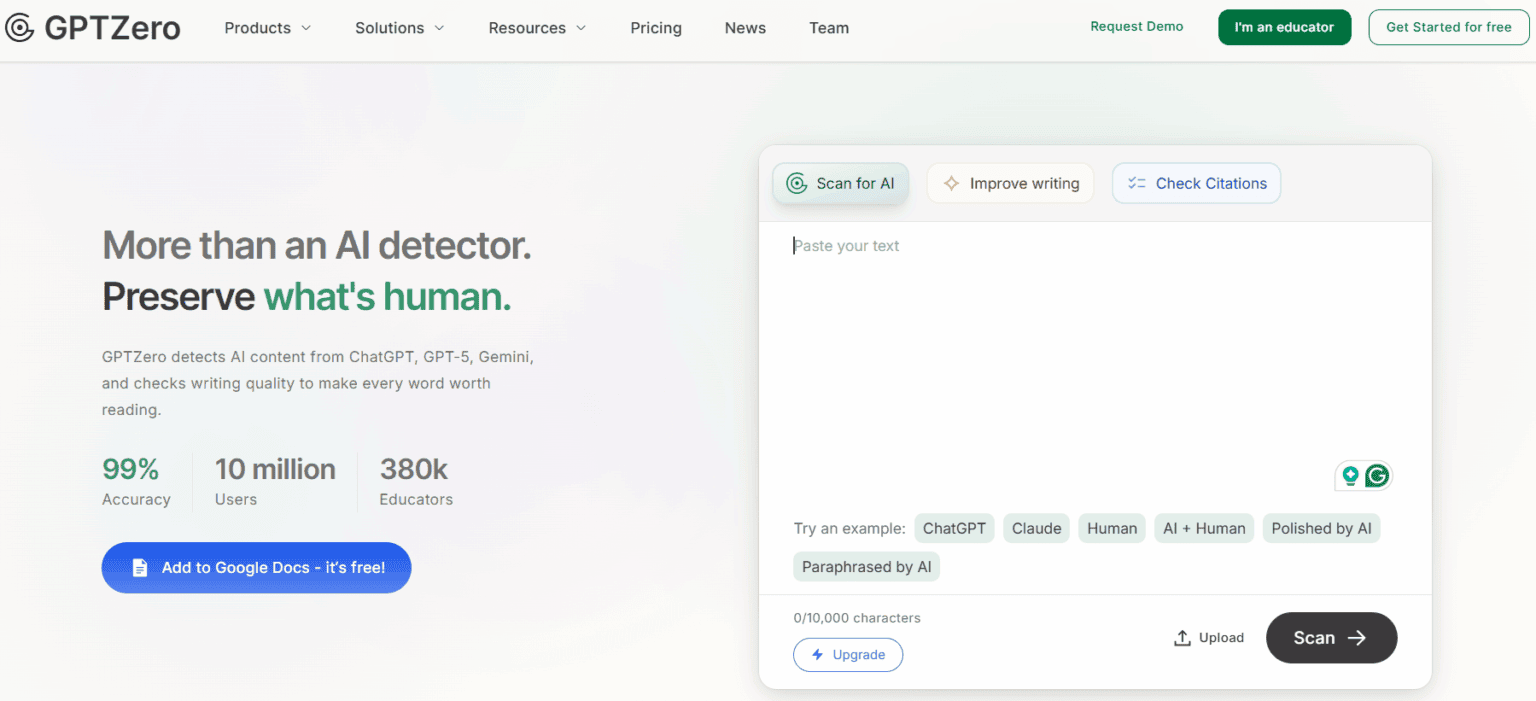Click the green Grammarly G icon
Screen dimensions: 1536x701
coord(1377,475)
